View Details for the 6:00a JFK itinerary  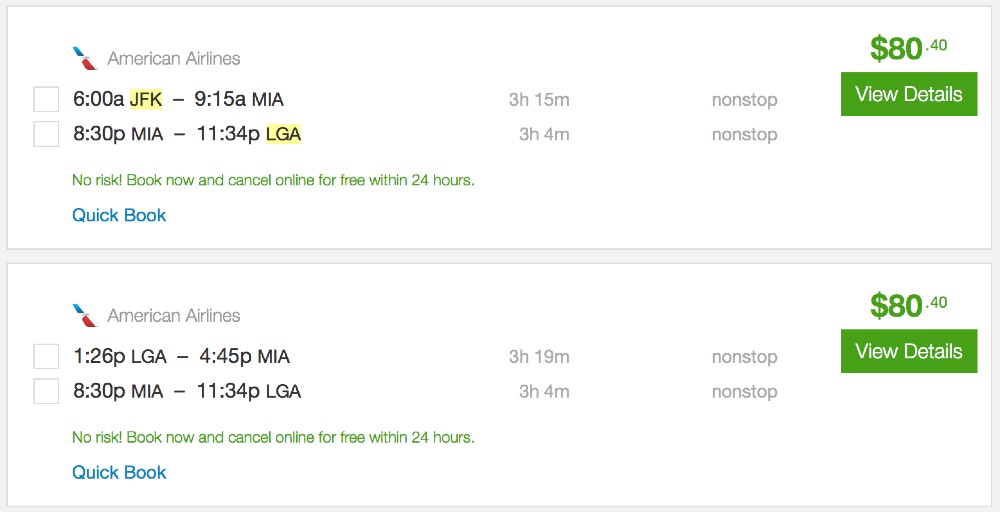tap(908, 94)
